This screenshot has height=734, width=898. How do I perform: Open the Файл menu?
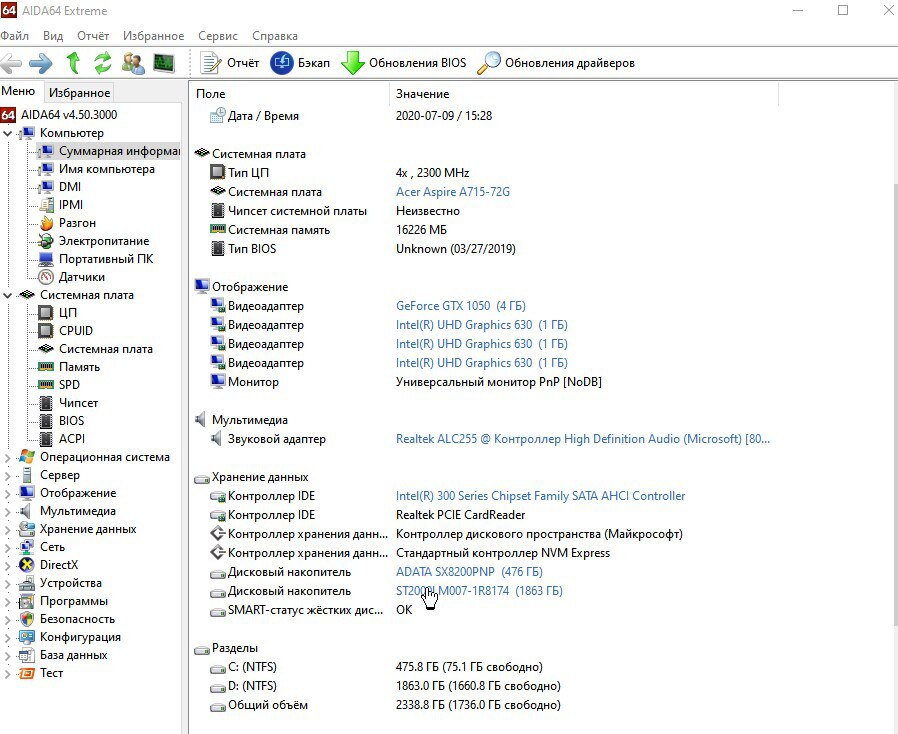tap(15, 35)
